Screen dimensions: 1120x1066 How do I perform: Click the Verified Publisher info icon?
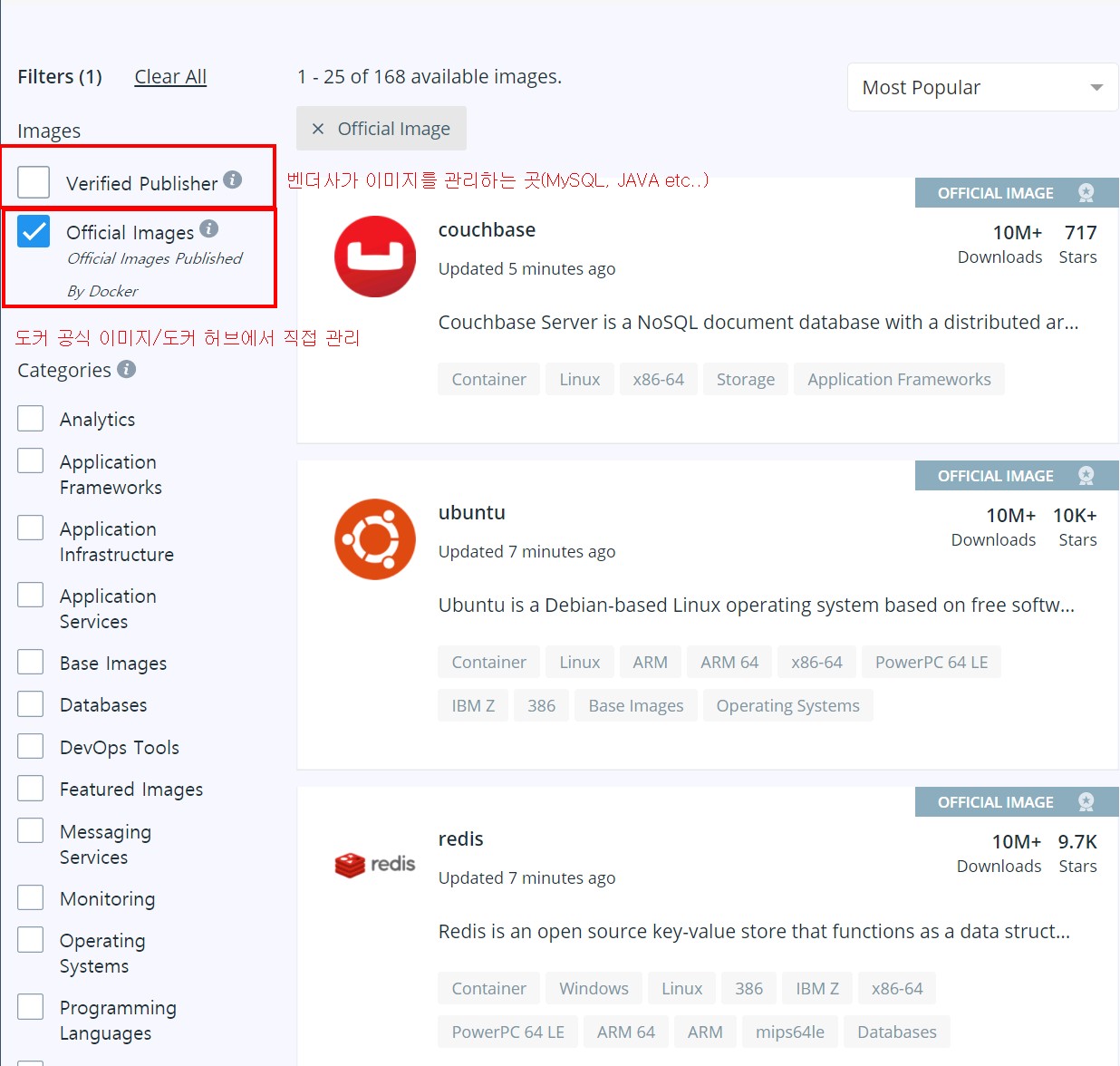coord(233,179)
